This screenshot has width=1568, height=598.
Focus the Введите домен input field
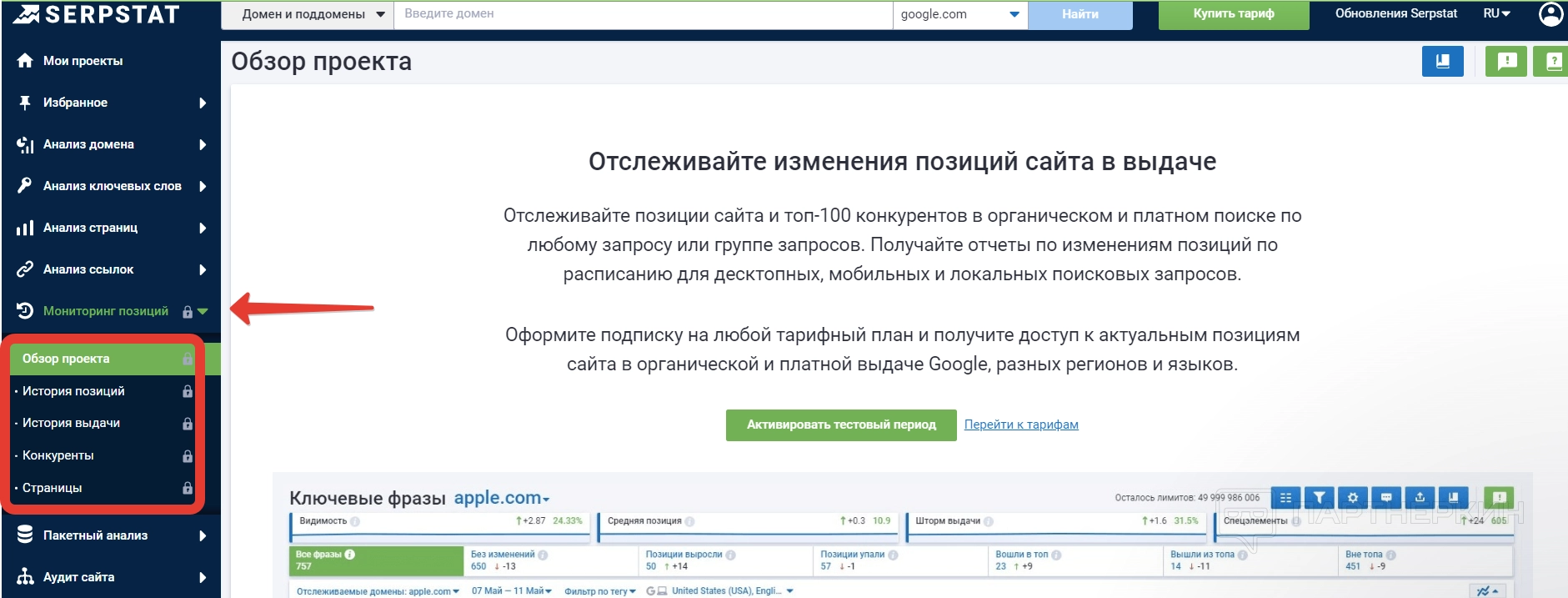(643, 14)
